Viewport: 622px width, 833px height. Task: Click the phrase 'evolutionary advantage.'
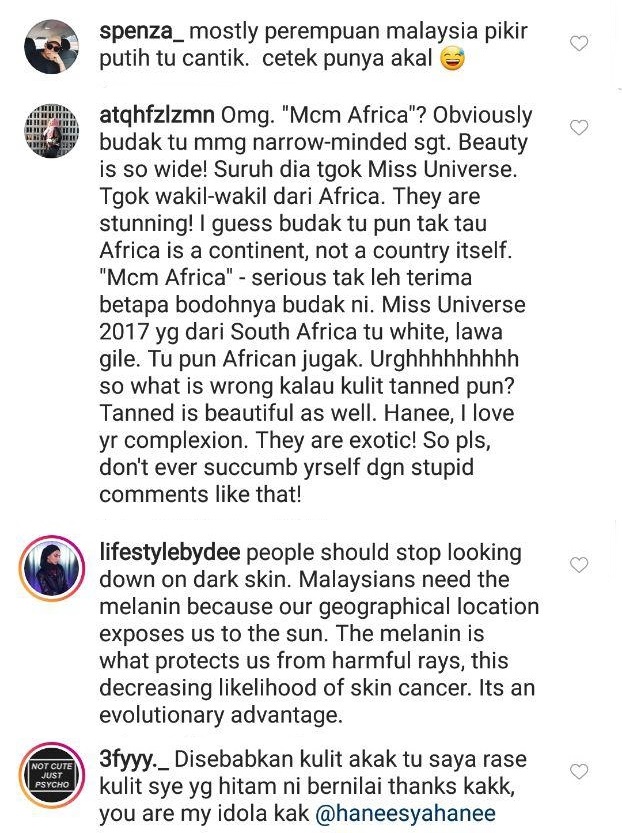coord(221,715)
